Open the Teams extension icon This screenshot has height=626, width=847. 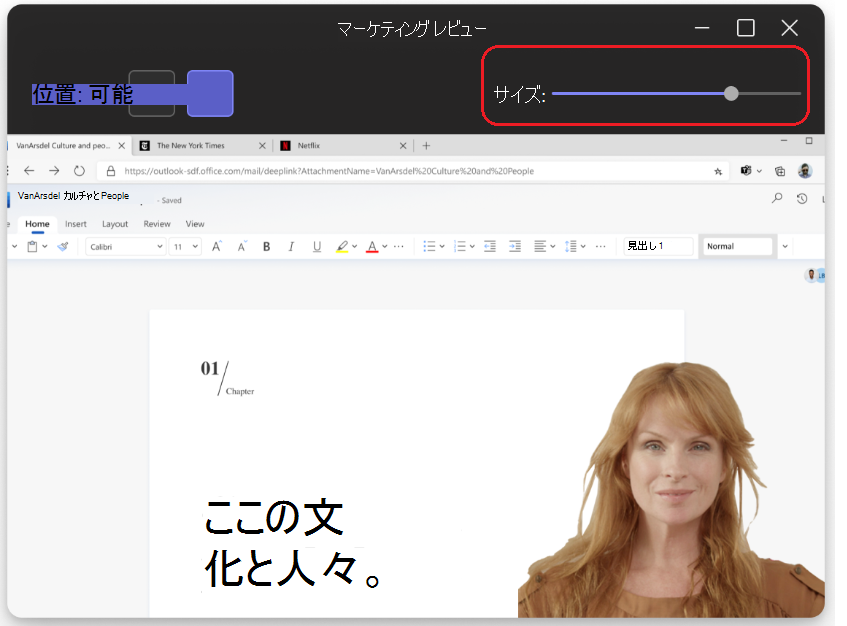pyautogui.click(x=746, y=171)
